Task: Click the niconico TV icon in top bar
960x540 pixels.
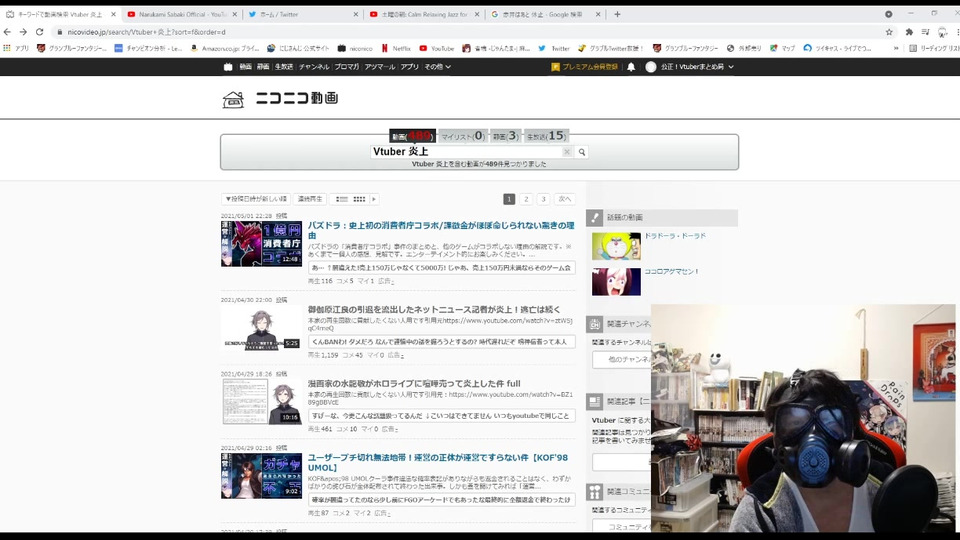Action: pyautogui.click(x=228, y=67)
